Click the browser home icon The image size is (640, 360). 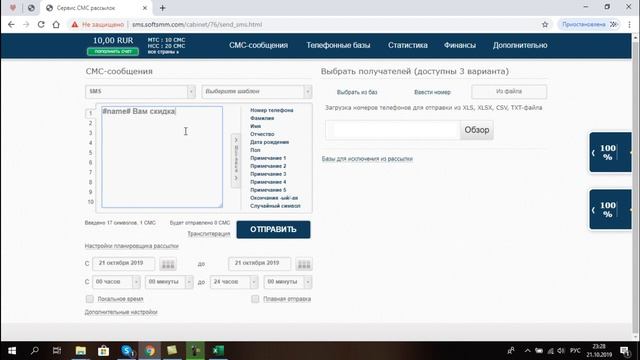click(x=56, y=24)
